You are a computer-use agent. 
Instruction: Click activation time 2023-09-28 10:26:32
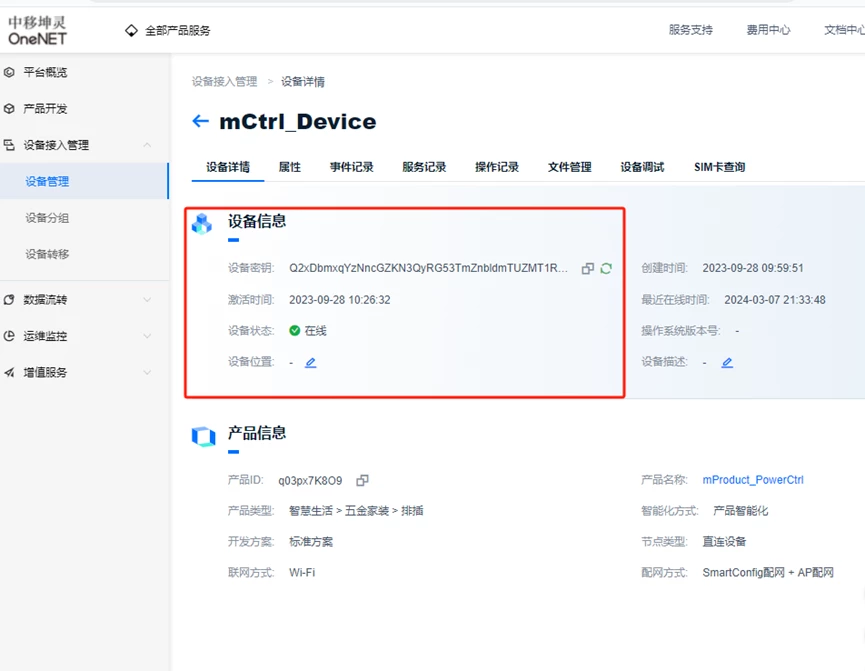[x=340, y=300]
